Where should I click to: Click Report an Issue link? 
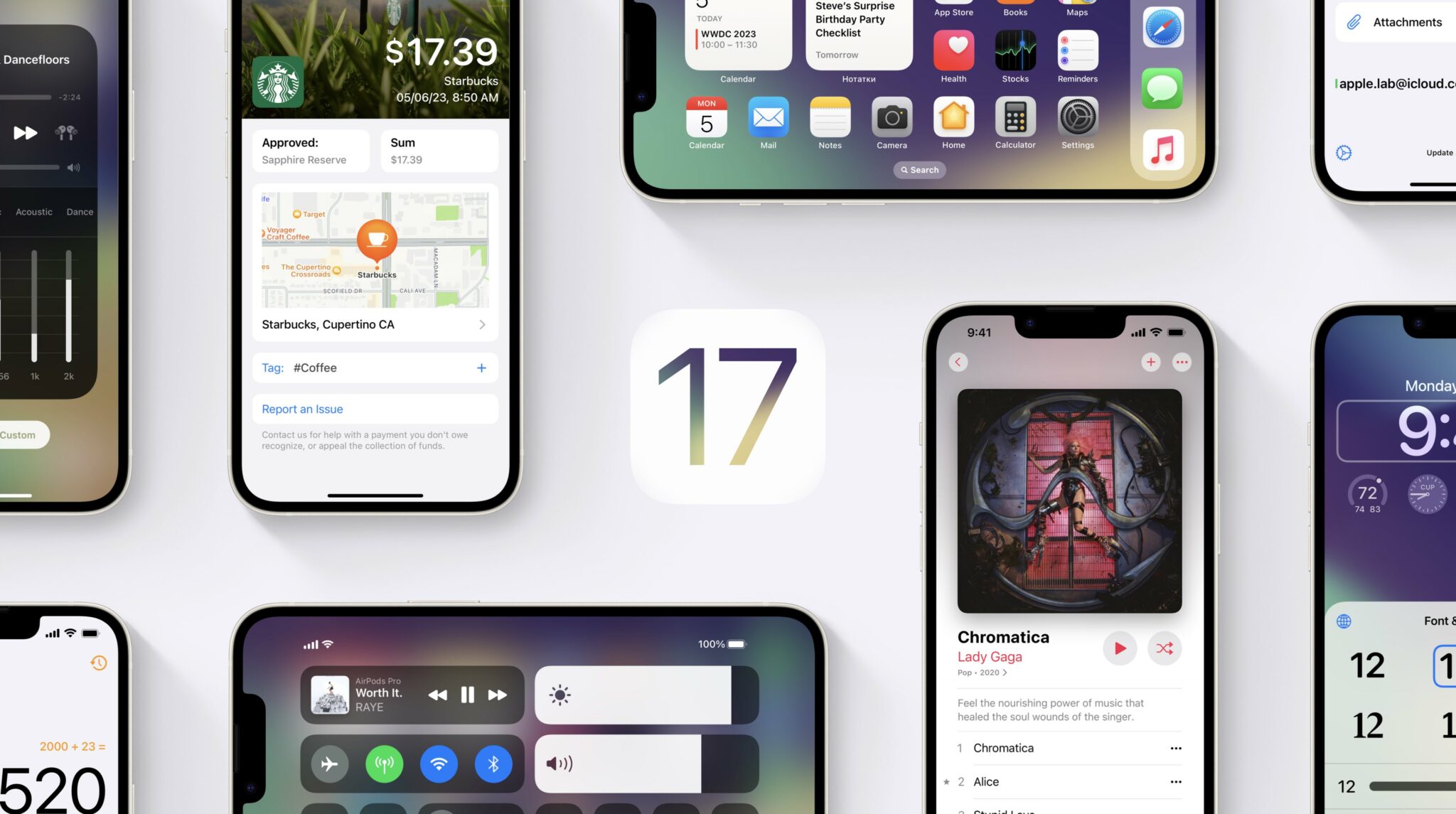tap(301, 408)
